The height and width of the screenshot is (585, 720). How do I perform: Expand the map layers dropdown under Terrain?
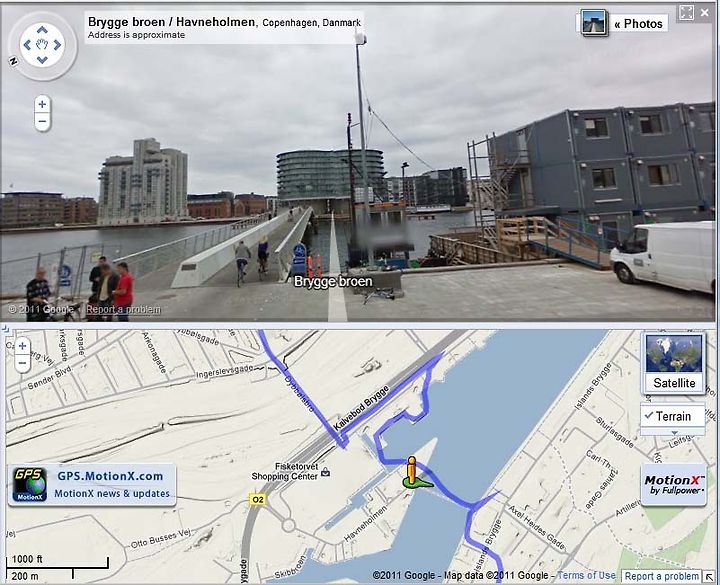pyautogui.click(x=673, y=432)
